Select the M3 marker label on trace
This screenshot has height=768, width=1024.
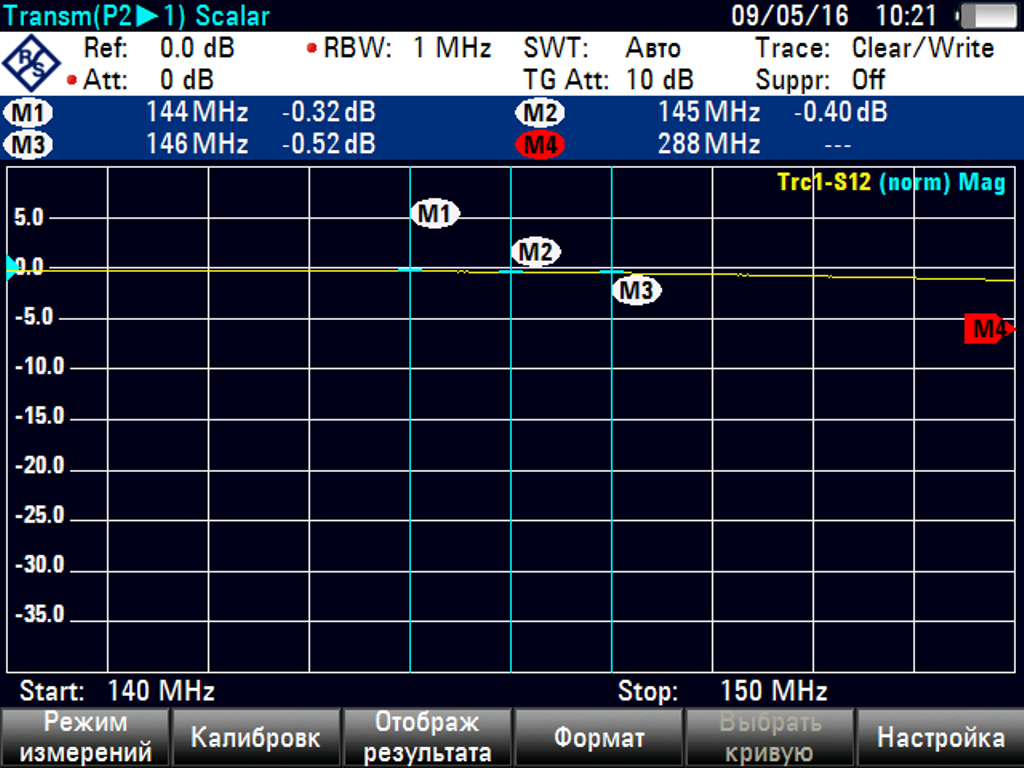(x=636, y=291)
